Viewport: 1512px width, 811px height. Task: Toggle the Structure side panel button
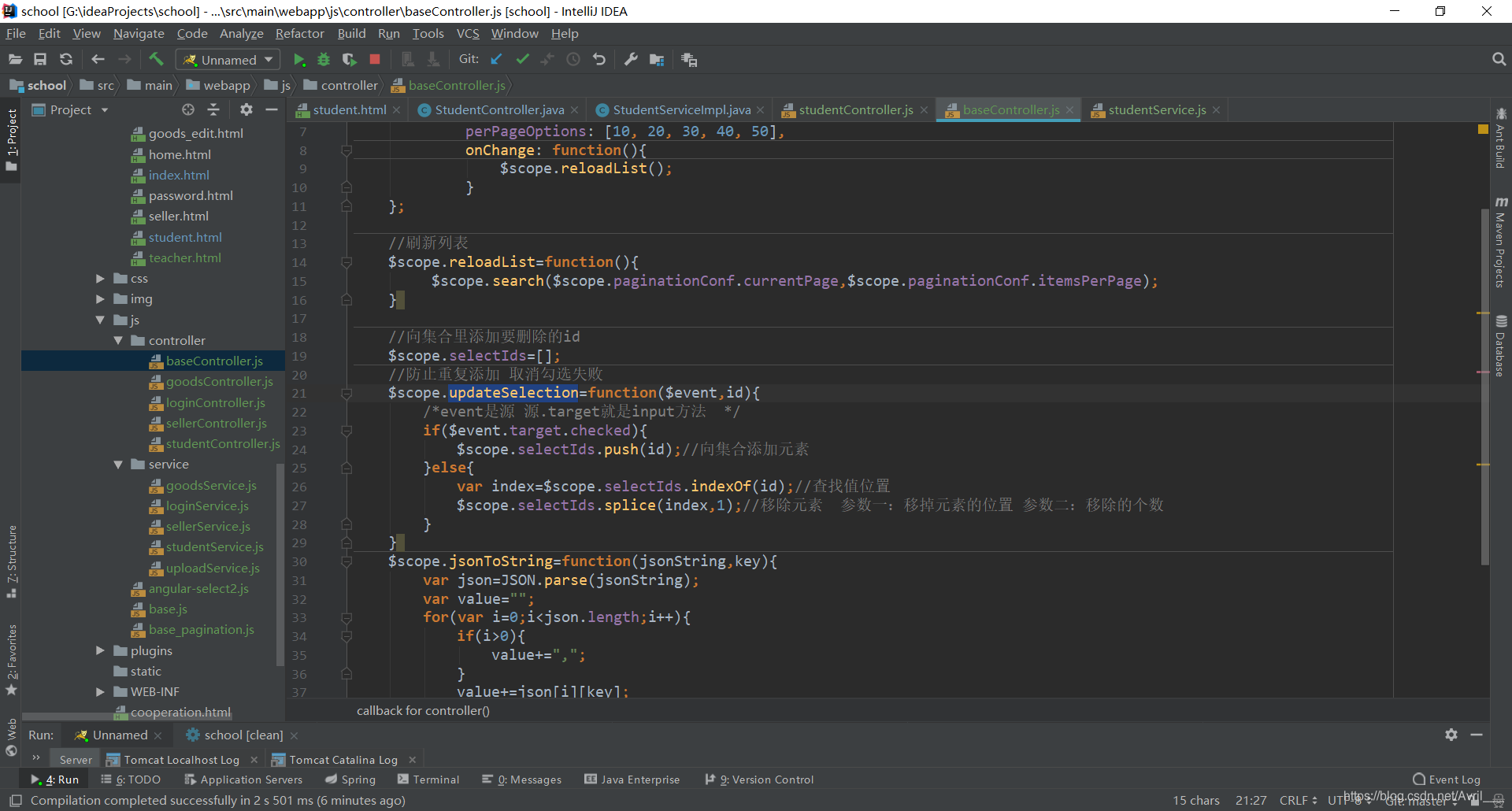[x=11, y=561]
